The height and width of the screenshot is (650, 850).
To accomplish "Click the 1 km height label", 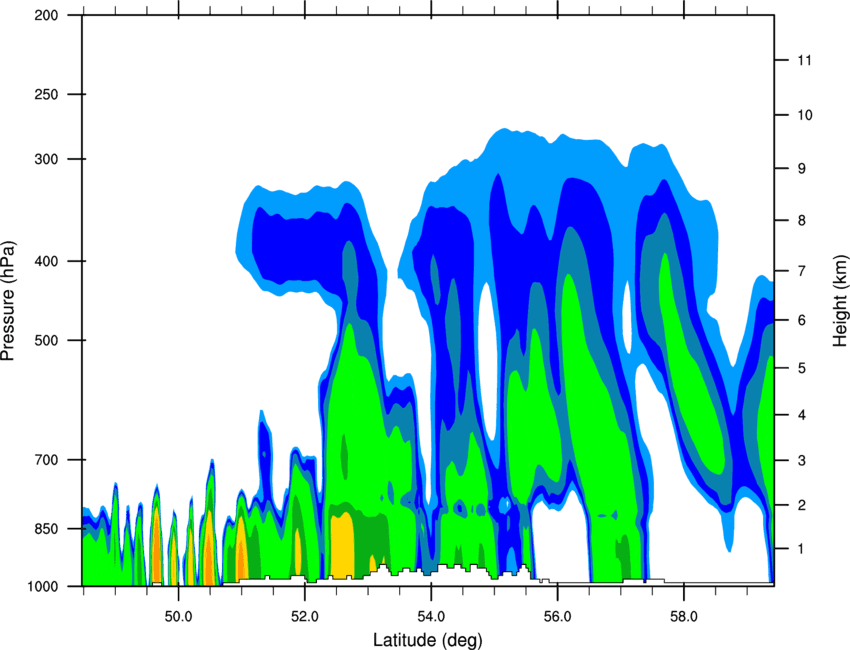I will 802,549.
